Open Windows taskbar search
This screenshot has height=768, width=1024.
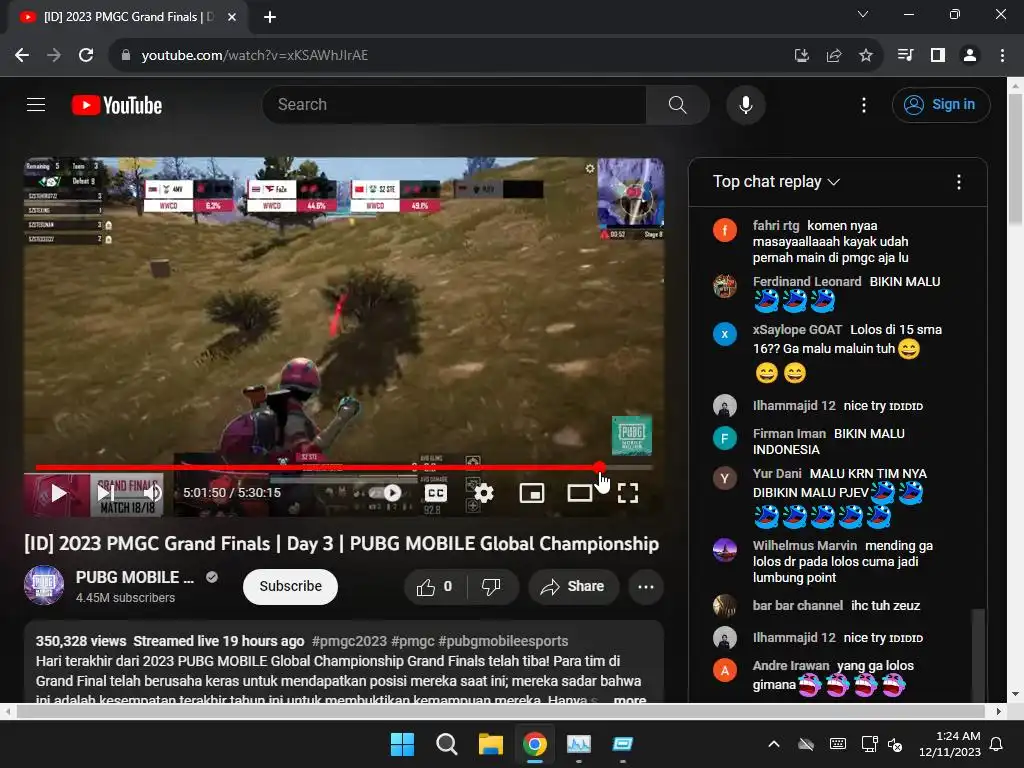click(447, 744)
